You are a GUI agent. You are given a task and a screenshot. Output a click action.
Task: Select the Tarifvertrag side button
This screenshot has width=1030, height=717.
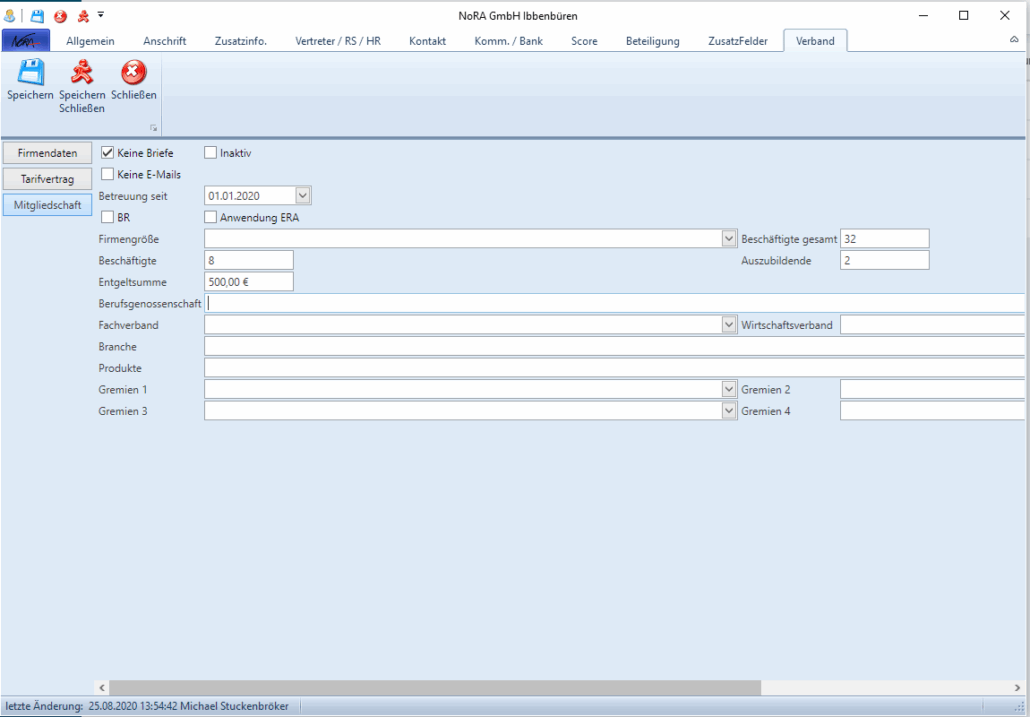(48, 179)
